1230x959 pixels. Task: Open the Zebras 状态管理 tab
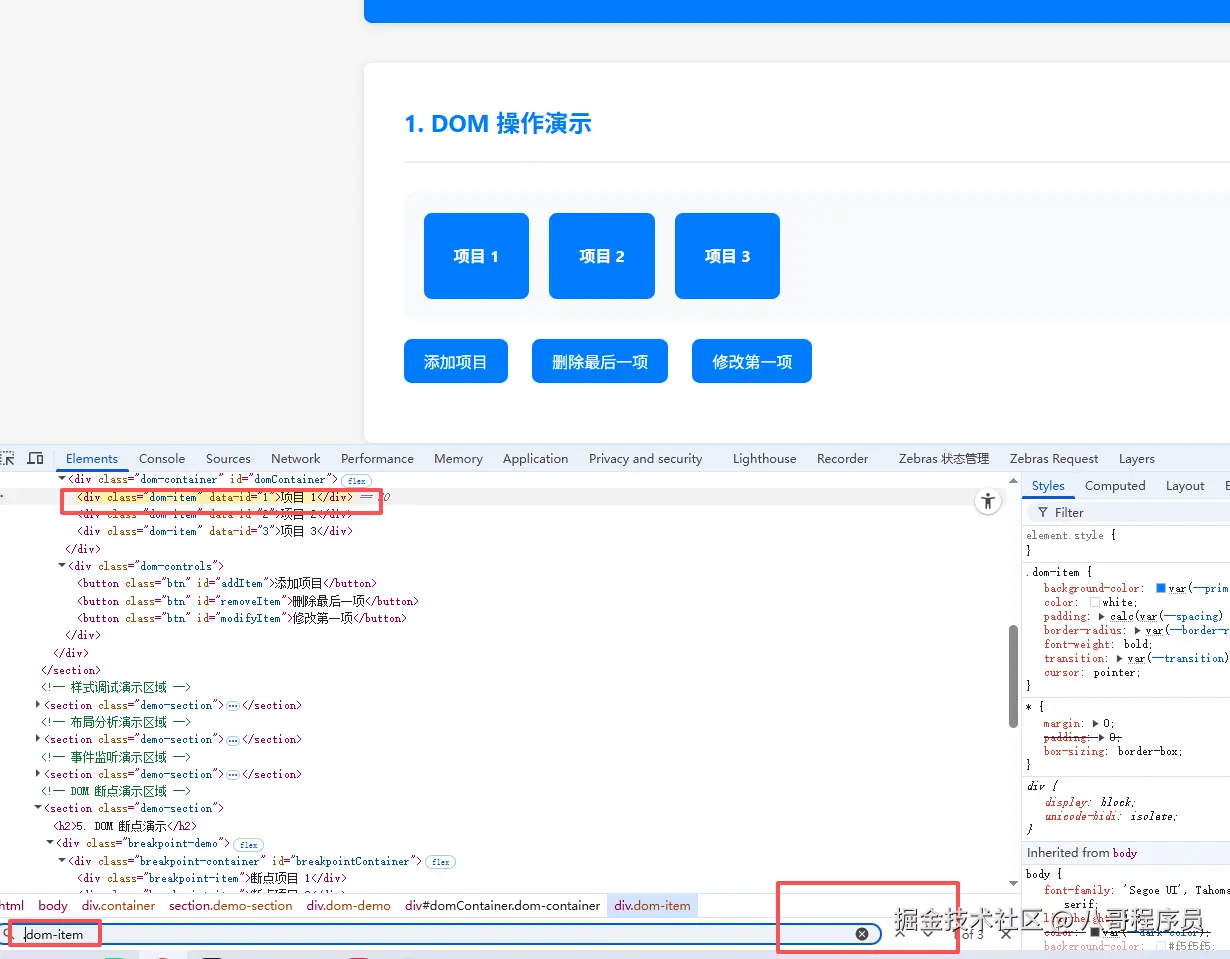tap(943, 458)
